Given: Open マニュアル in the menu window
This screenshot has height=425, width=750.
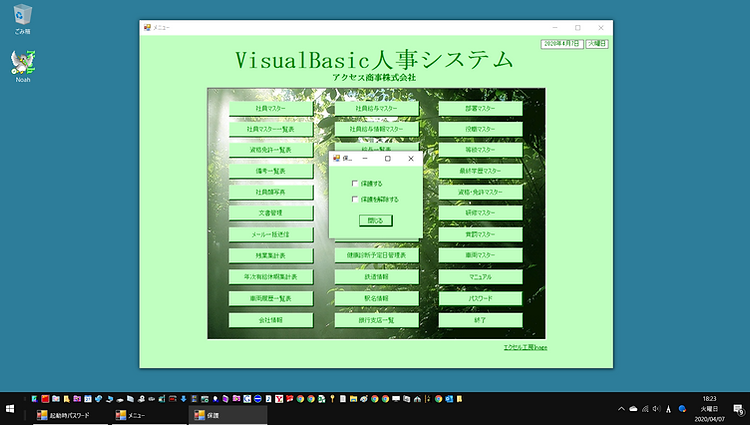Looking at the screenshot, I should pos(480,277).
